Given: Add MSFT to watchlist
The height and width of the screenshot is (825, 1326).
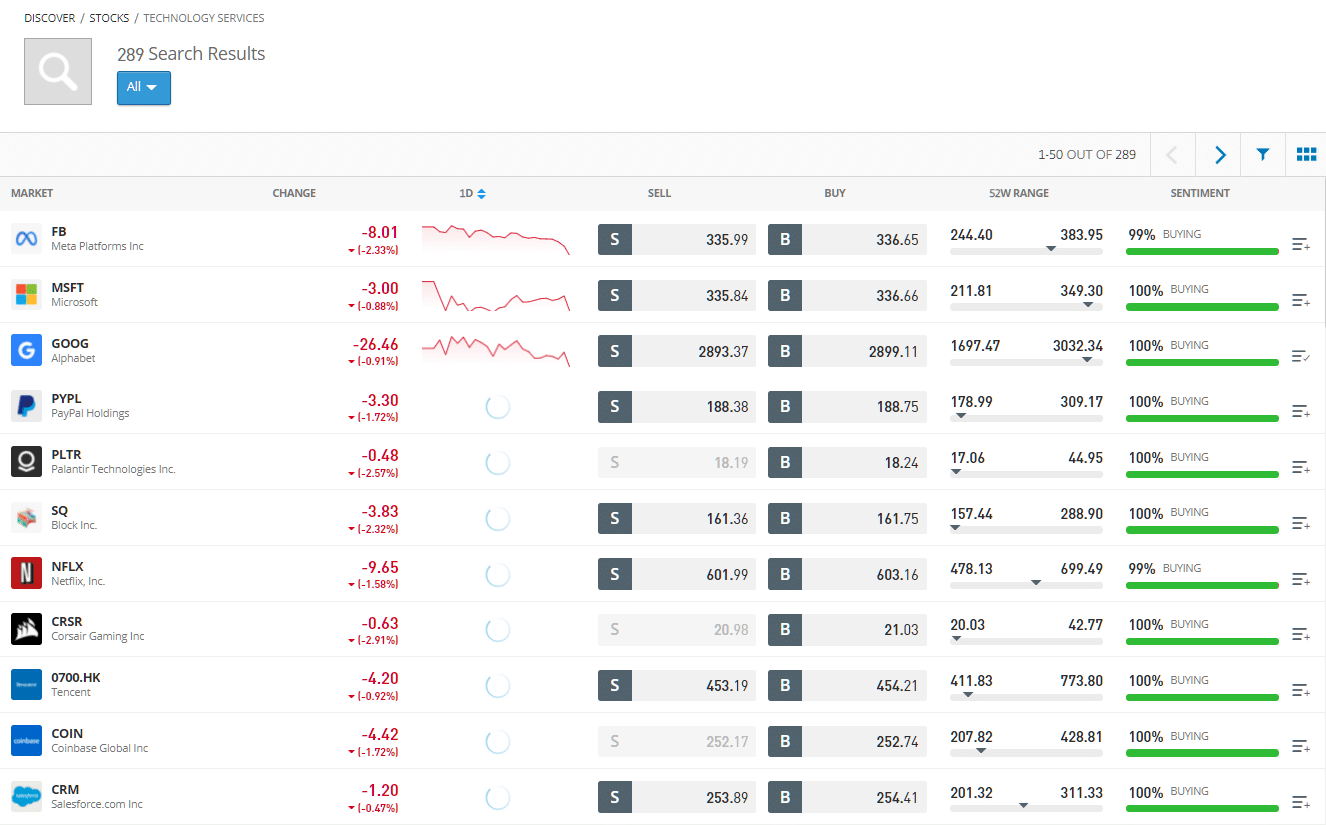Looking at the screenshot, I should pos(1301,300).
